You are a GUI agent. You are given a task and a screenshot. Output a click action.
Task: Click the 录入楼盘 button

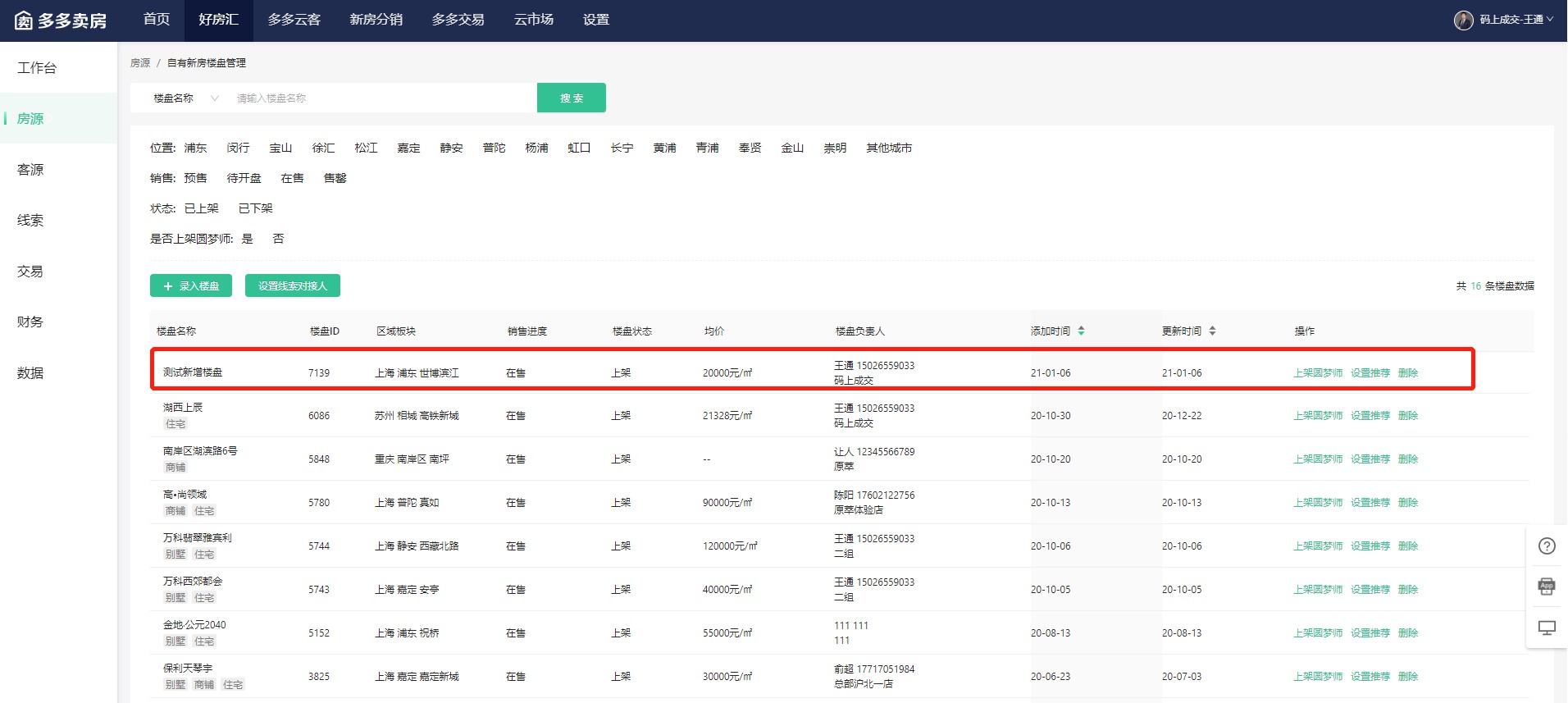[191, 285]
